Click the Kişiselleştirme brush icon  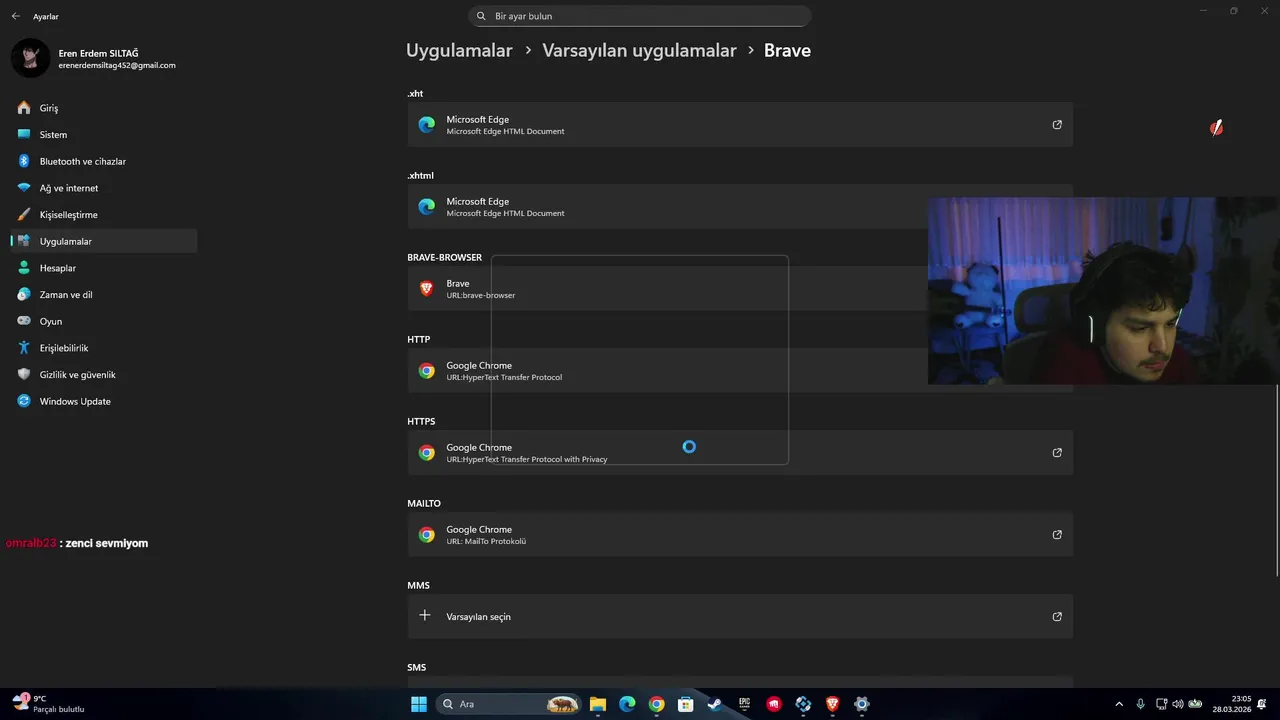coord(24,215)
